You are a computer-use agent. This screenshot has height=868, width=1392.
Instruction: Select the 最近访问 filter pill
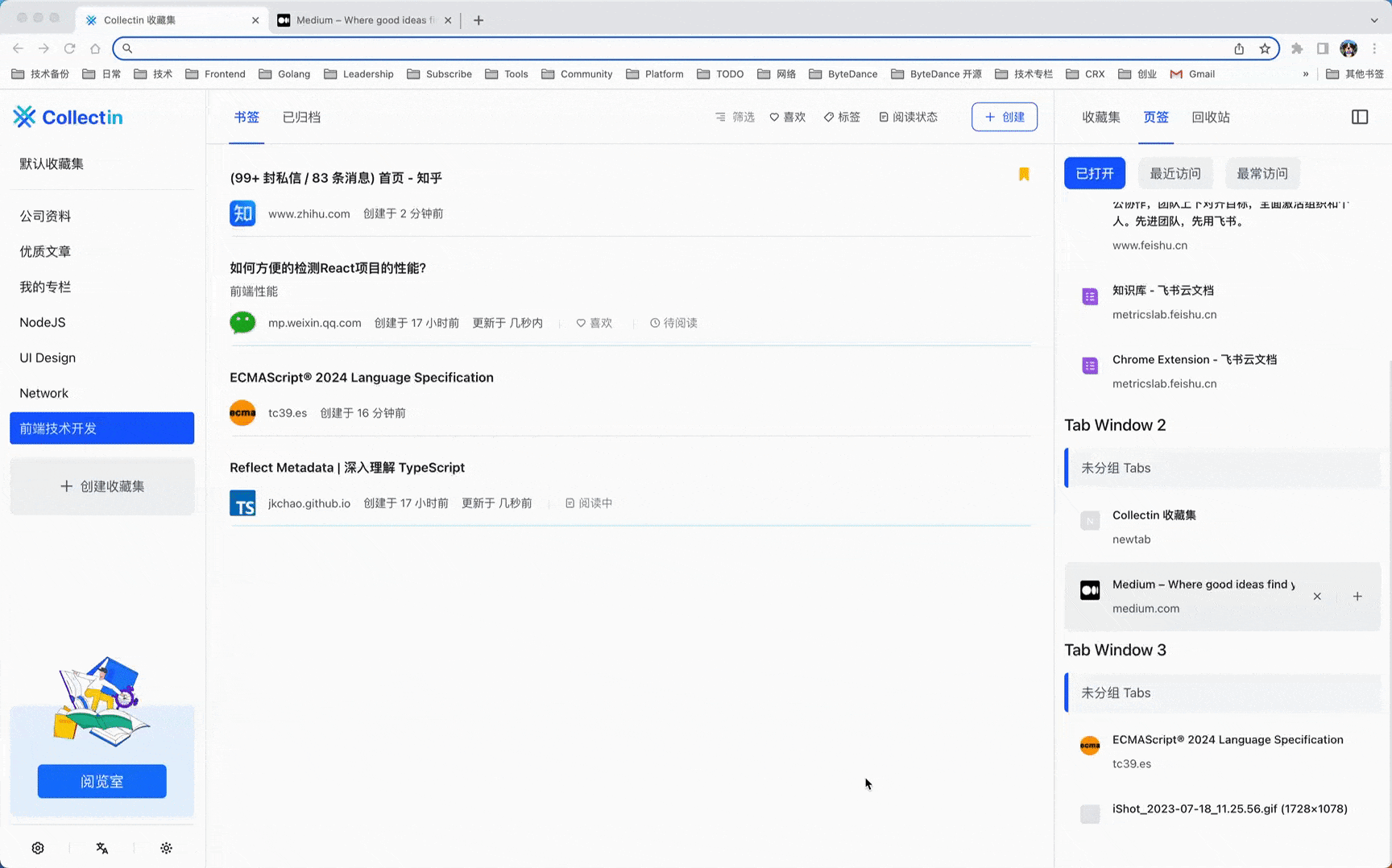tap(1175, 173)
